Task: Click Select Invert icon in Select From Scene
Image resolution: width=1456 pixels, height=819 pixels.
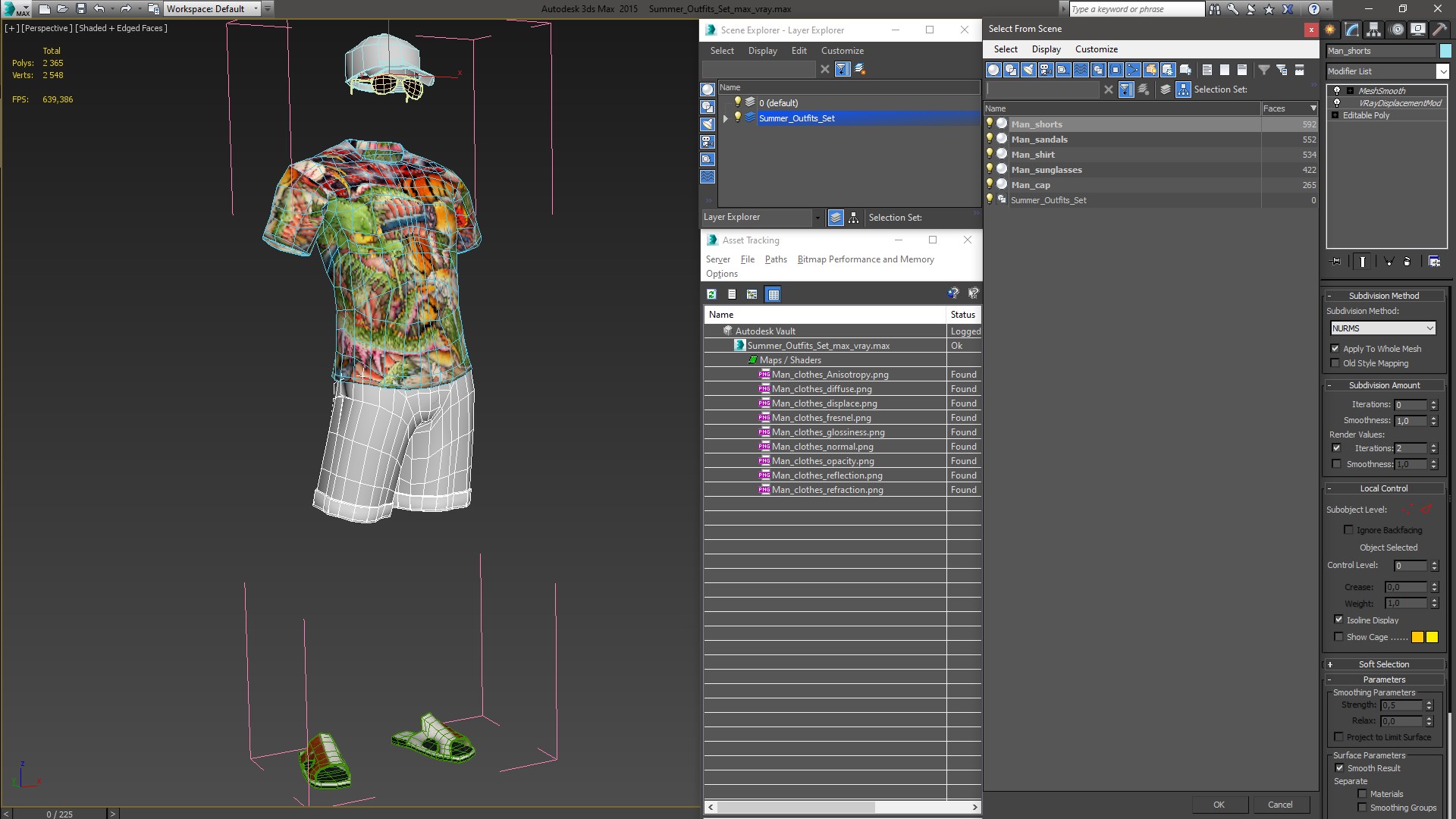Action: click(1242, 70)
